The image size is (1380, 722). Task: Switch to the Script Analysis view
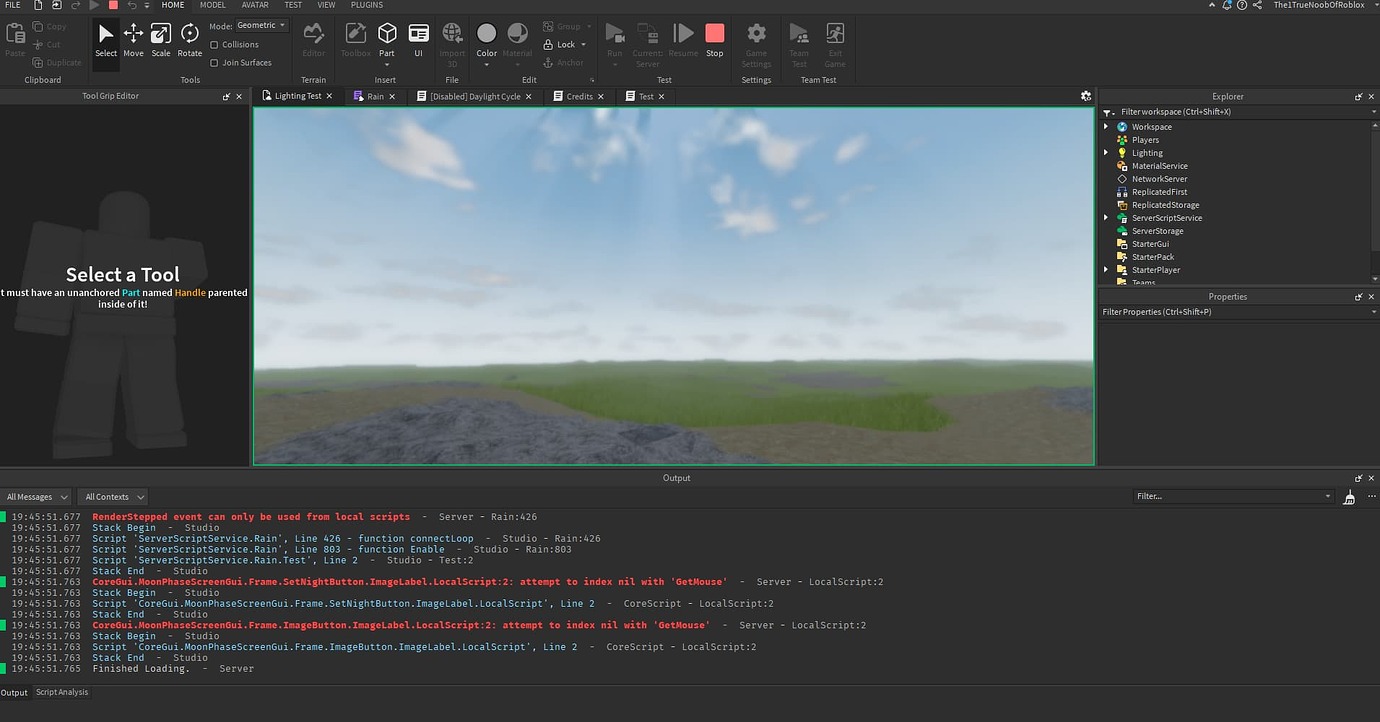click(61, 691)
